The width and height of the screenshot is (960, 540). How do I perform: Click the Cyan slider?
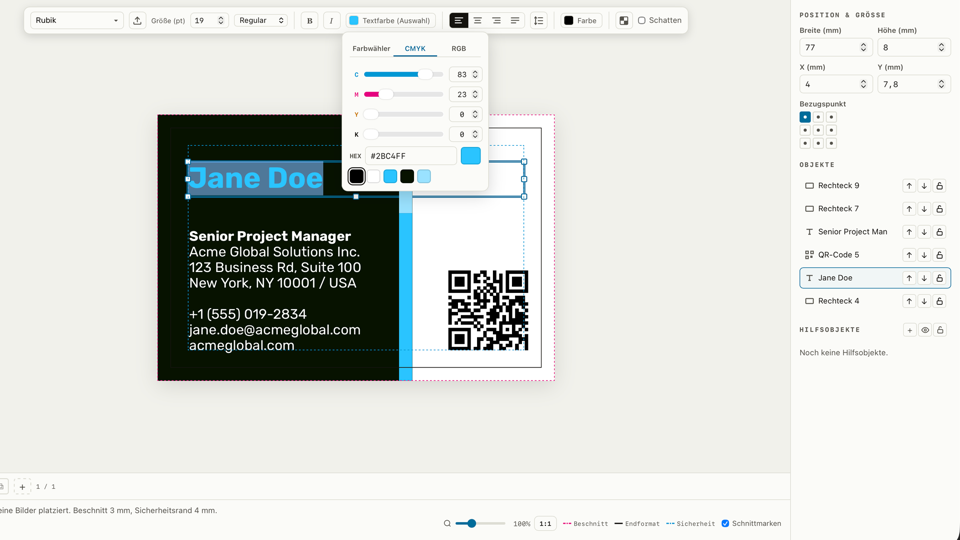point(403,74)
